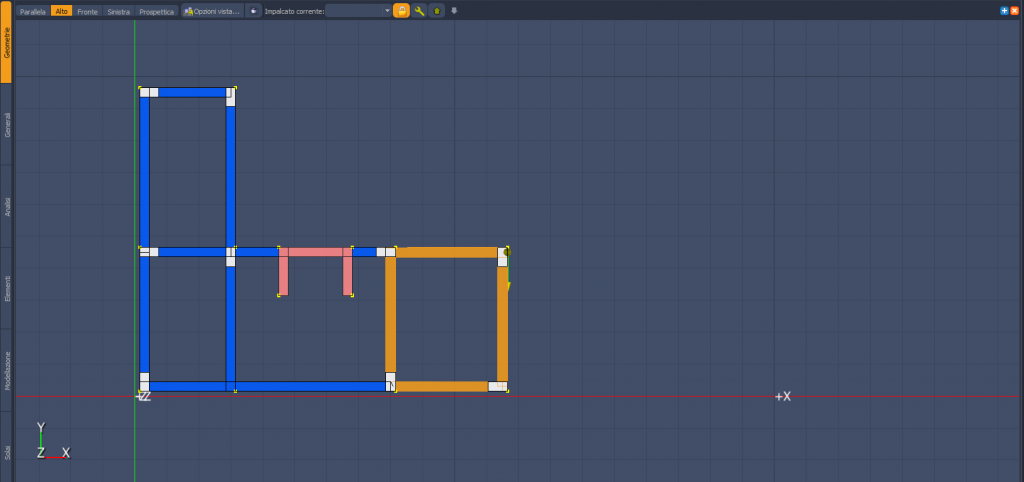
Task: Select the right pink vertical wall stub
Action: 347,276
